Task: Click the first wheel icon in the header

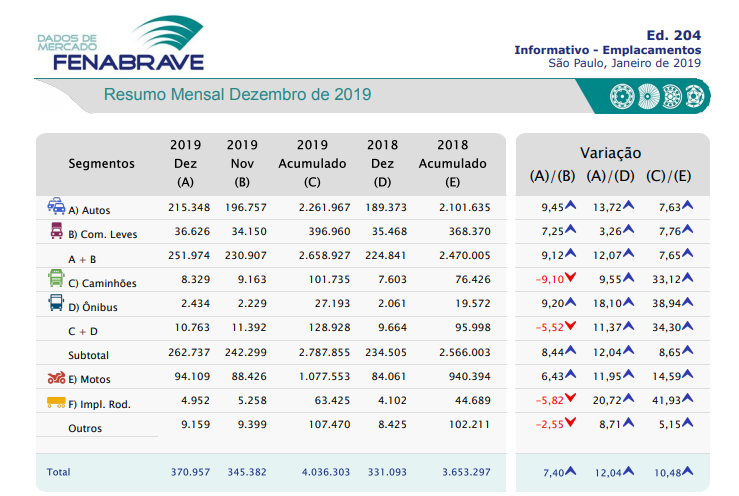Action: (x=620, y=96)
